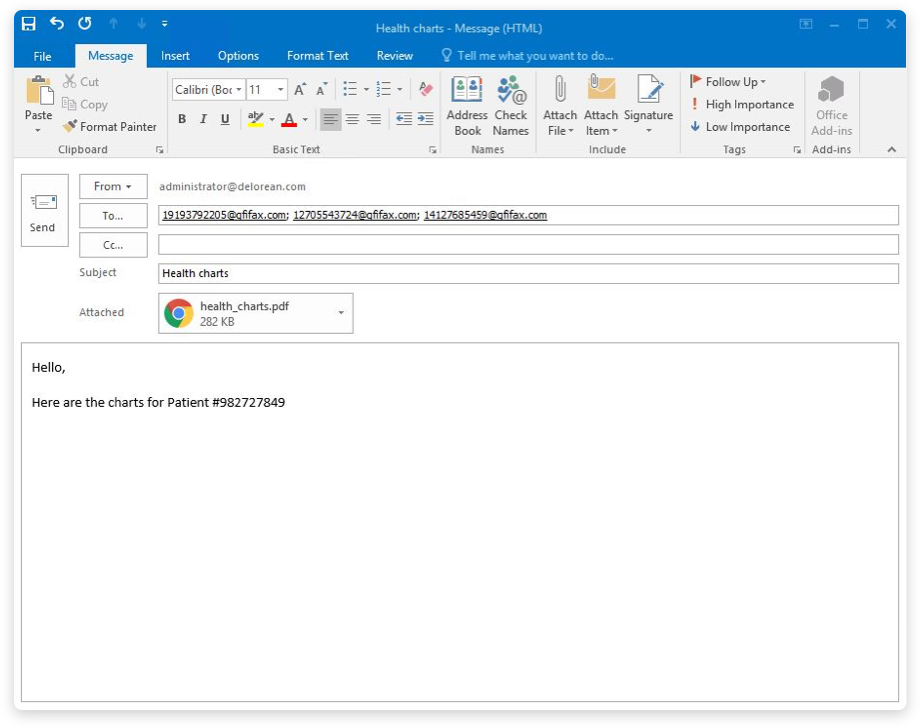Open the Signature menu

tap(648, 106)
